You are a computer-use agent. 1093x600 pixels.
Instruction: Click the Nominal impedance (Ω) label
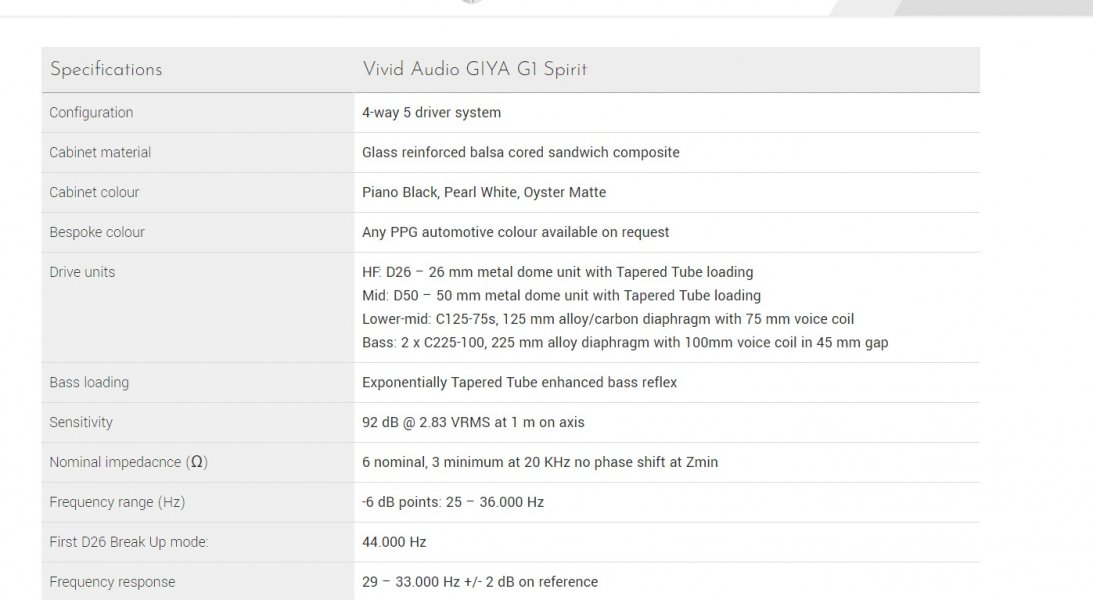(x=129, y=462)
